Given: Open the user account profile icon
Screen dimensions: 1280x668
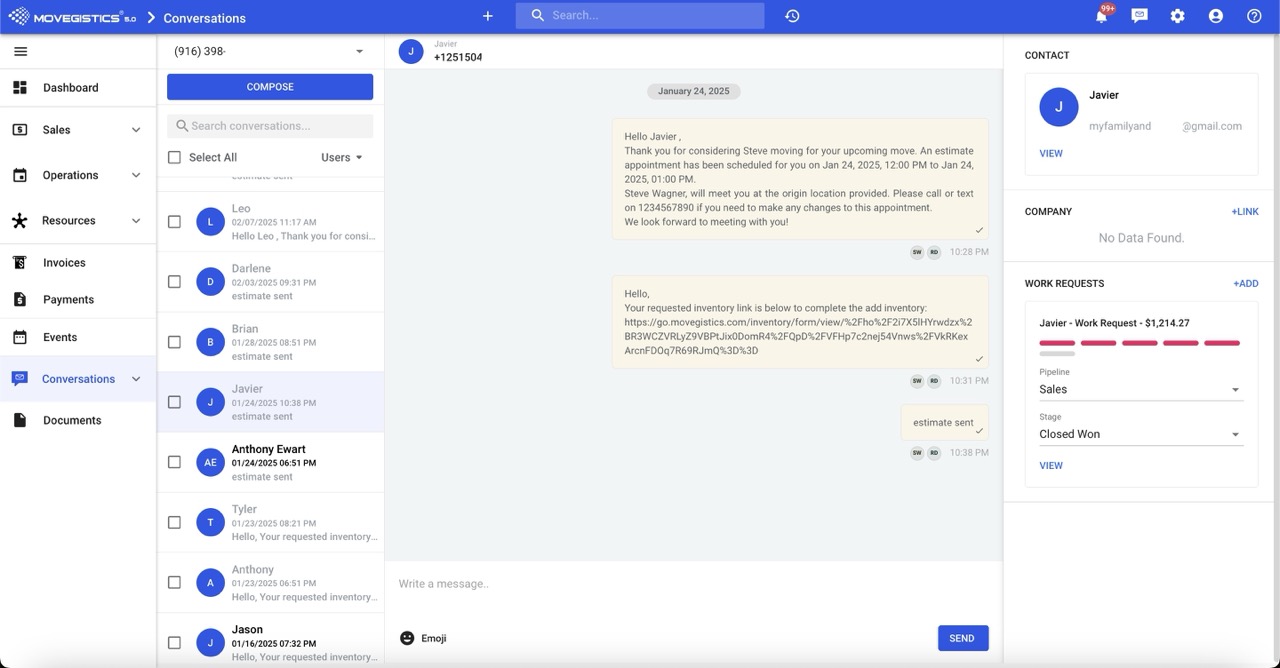Looking at the screenshot, I should tap(1215, 17).
